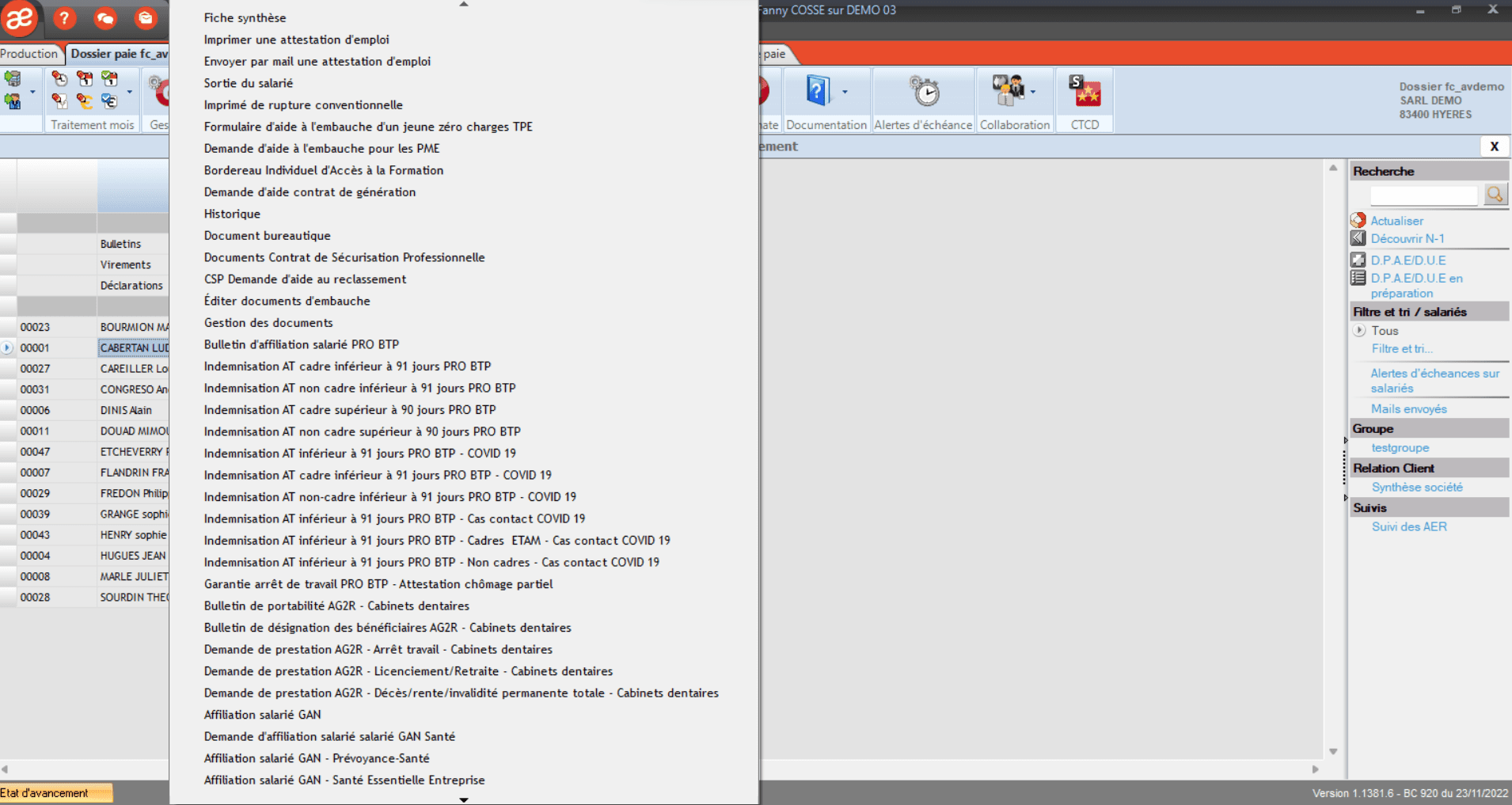Open Mails envoyés link
The width and height of the screenshot is (1512, 805).
(x=1409, y=408)
